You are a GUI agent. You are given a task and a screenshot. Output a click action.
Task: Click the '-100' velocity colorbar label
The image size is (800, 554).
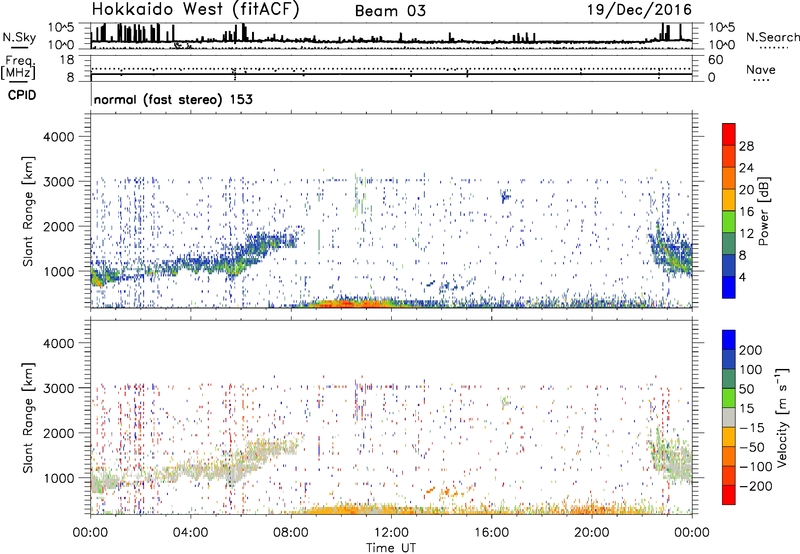[756, 467]
